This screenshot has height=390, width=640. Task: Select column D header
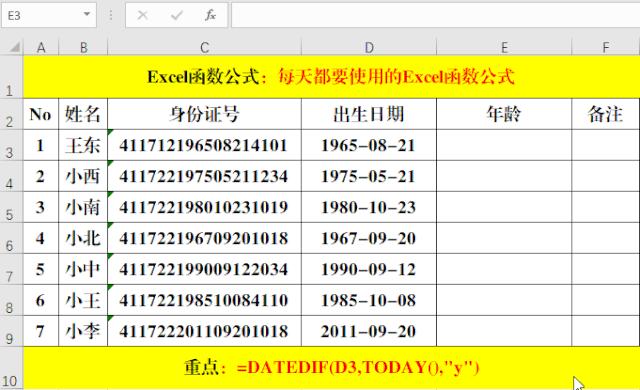click(369, 48)
